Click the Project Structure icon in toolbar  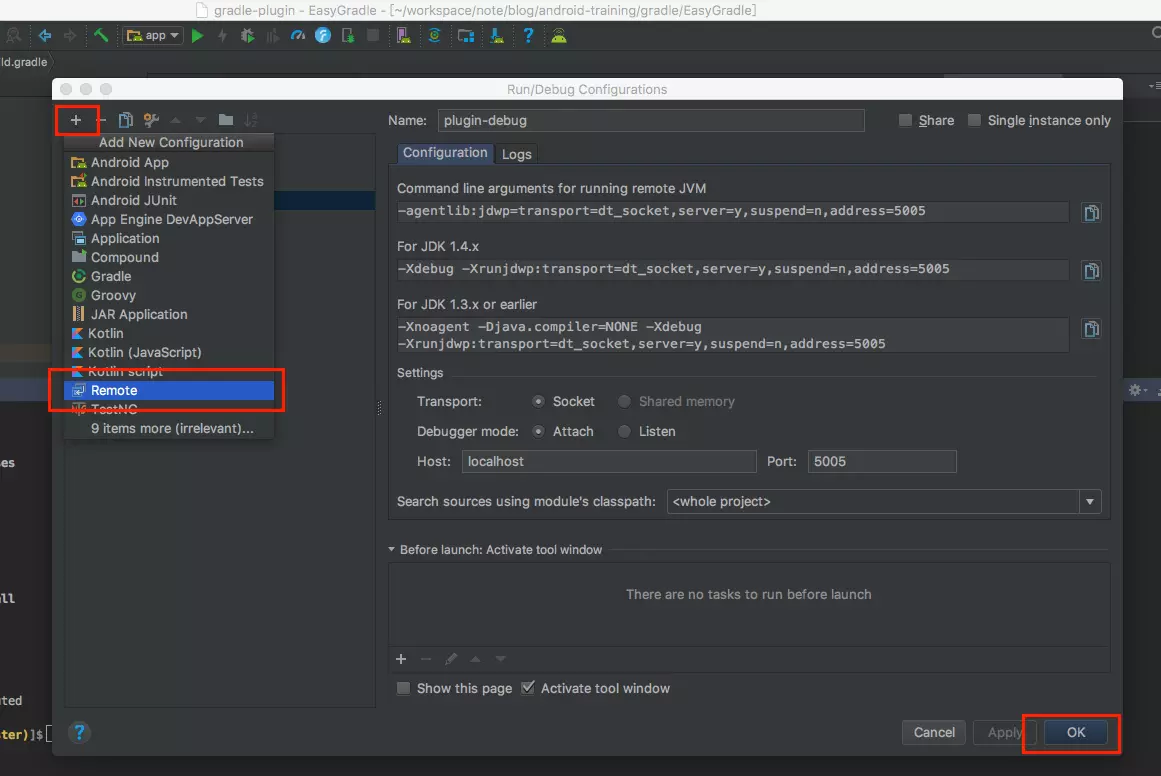pos(466,36)
